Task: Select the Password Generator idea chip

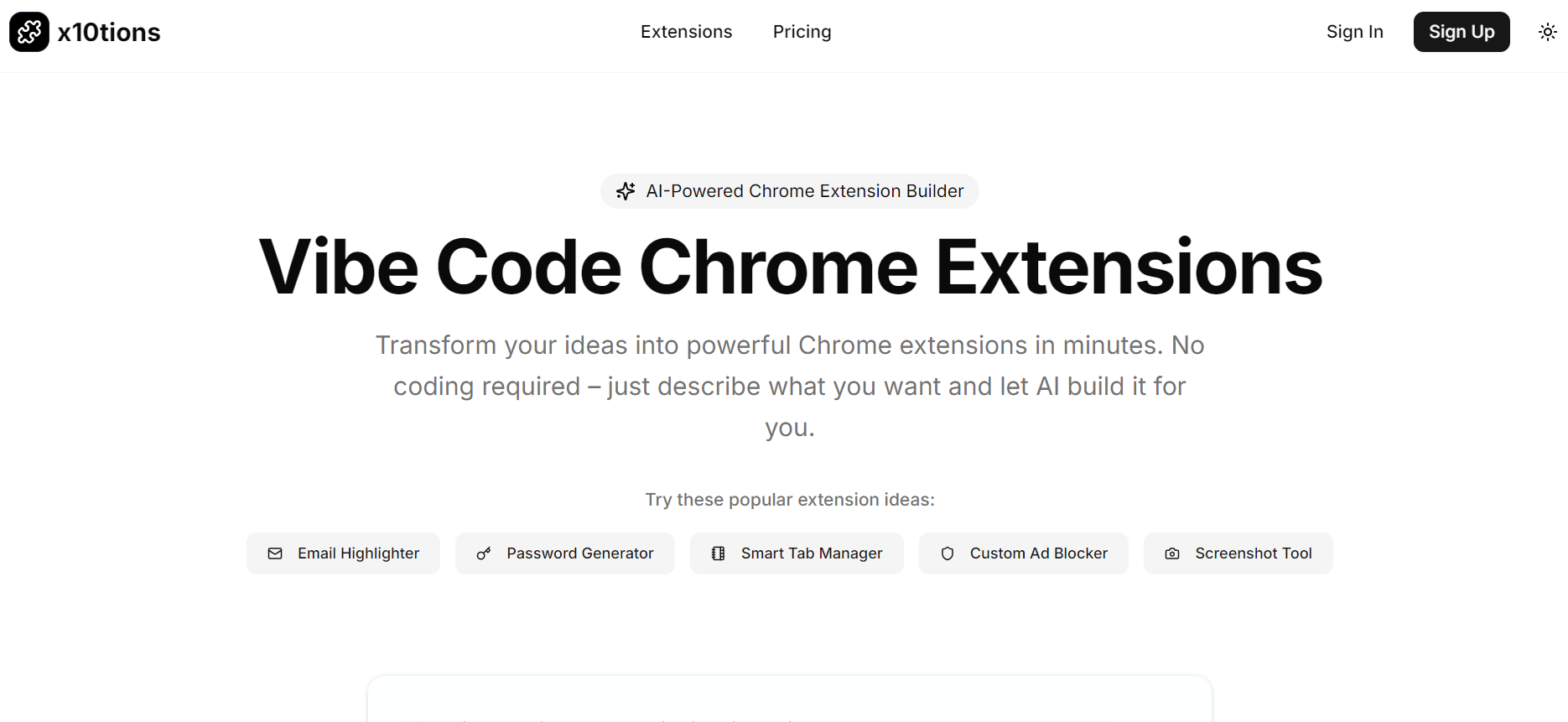Action: tap(564, 553)
